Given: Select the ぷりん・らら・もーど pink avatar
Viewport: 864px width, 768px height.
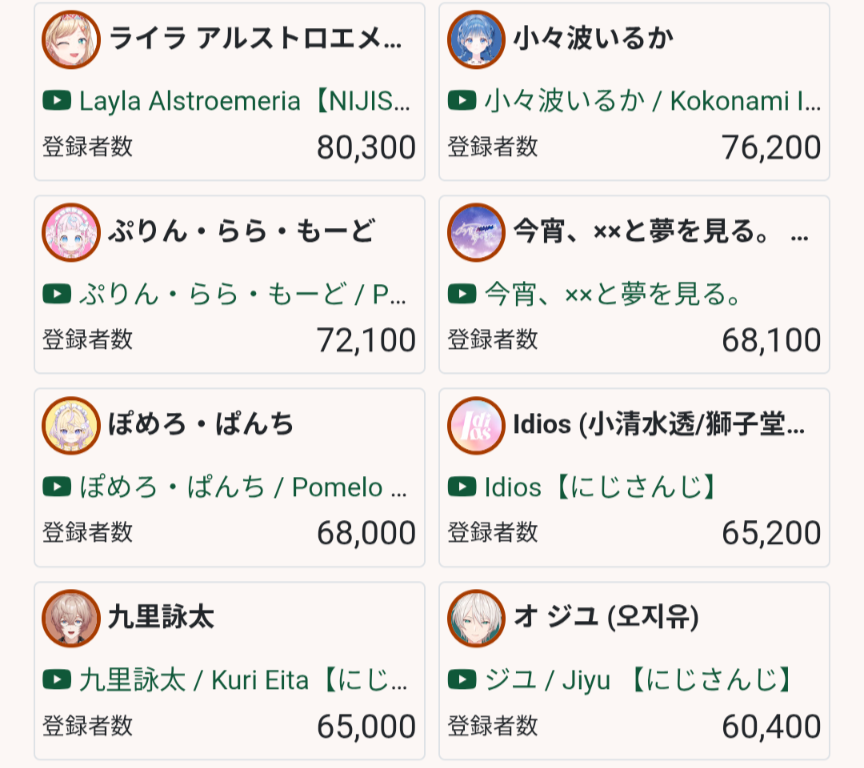Looking at the screenshot, I should click(71, 232).
